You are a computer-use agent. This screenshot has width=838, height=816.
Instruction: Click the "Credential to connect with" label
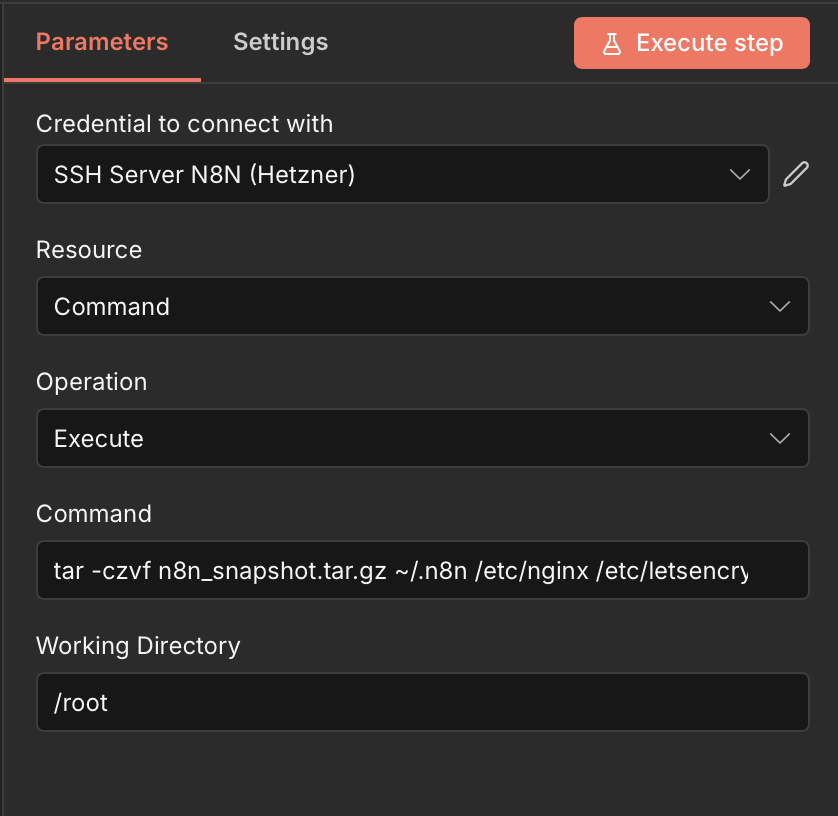click(x=184, y=124)
